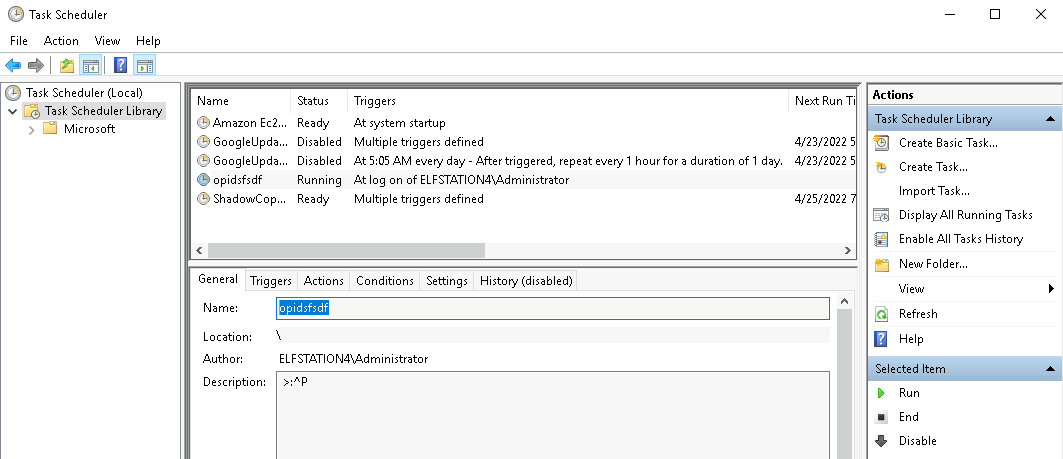Click the Up One Level folder icon
Screen dimensions: 1063x459
click(66, 66)
